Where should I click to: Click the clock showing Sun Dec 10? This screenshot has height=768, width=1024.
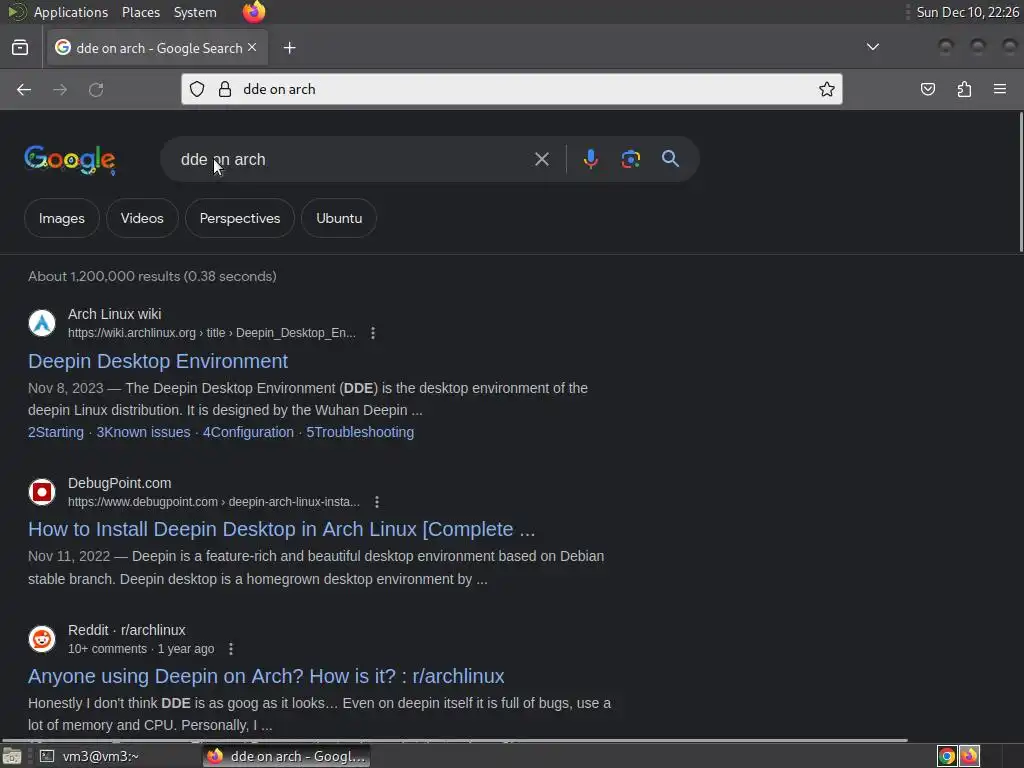(x=967, y=12)
